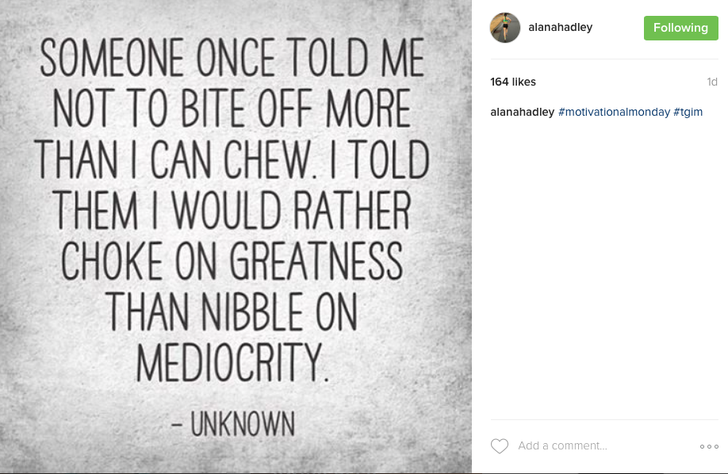Image resolution: width=728 pixels, height=474 pixels.
Task: Toggle the green Following button
Action: [681, 28]
